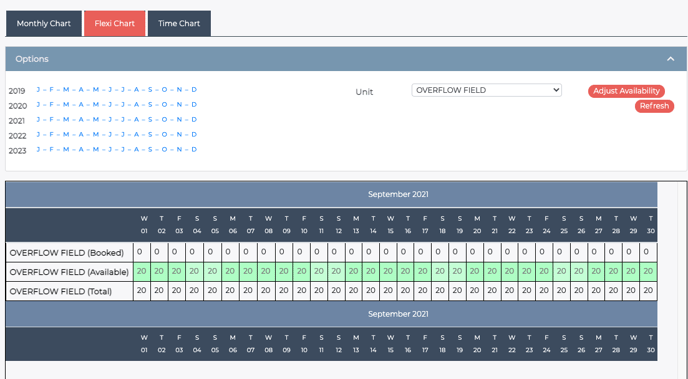Click the Booked cell for day 05
Screen dimensions: 688x379
[212, 252]
